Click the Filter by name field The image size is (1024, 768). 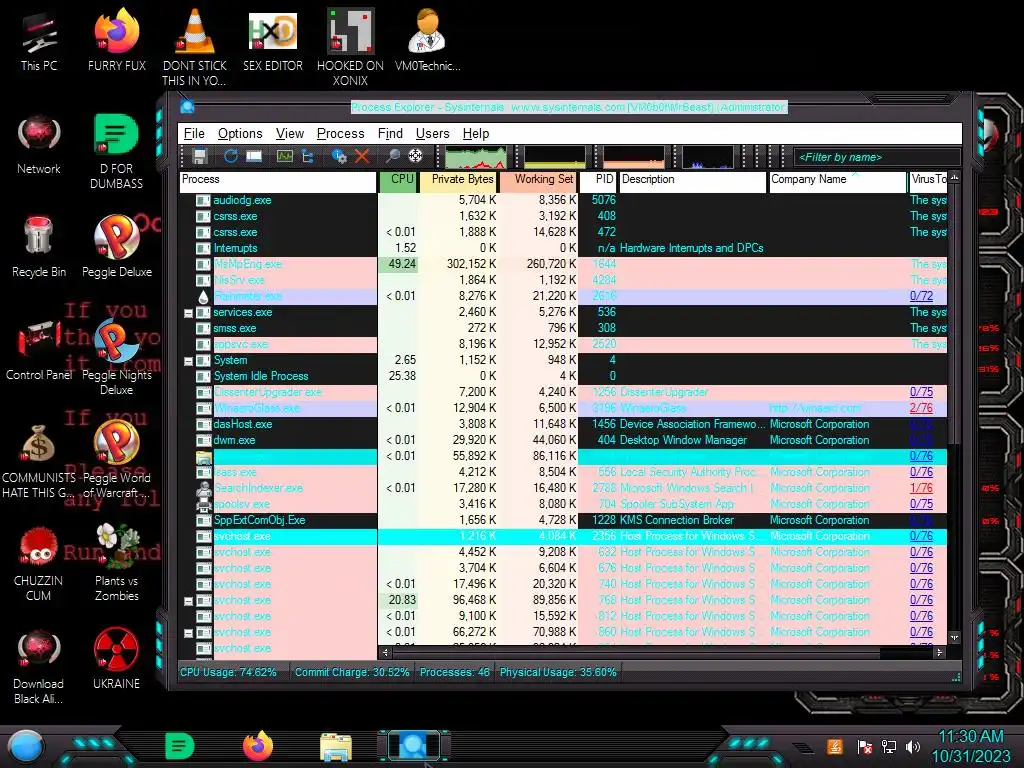click(877, 157)
